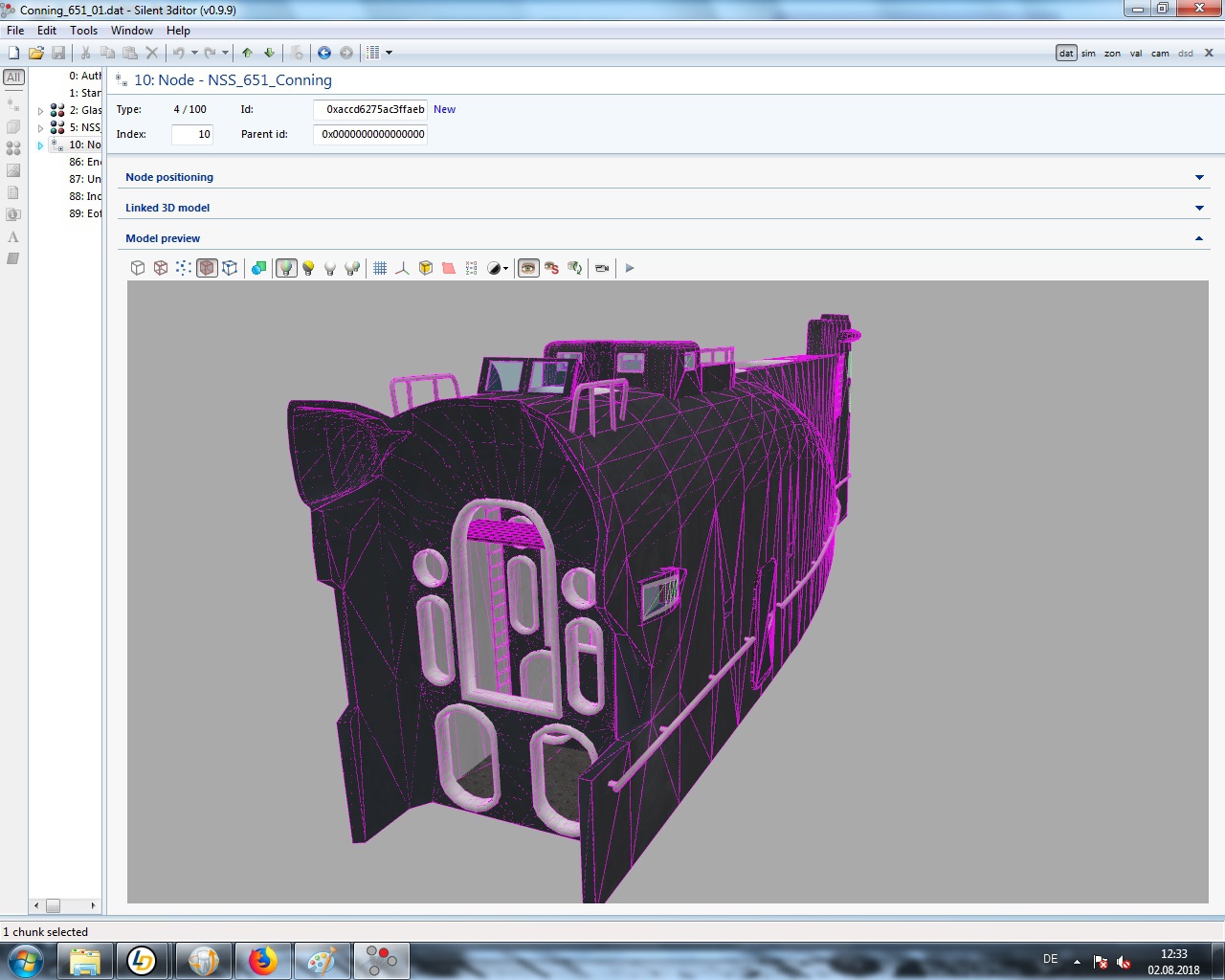
Task: Toggle the grid display in preview
Action: (380, 268)
